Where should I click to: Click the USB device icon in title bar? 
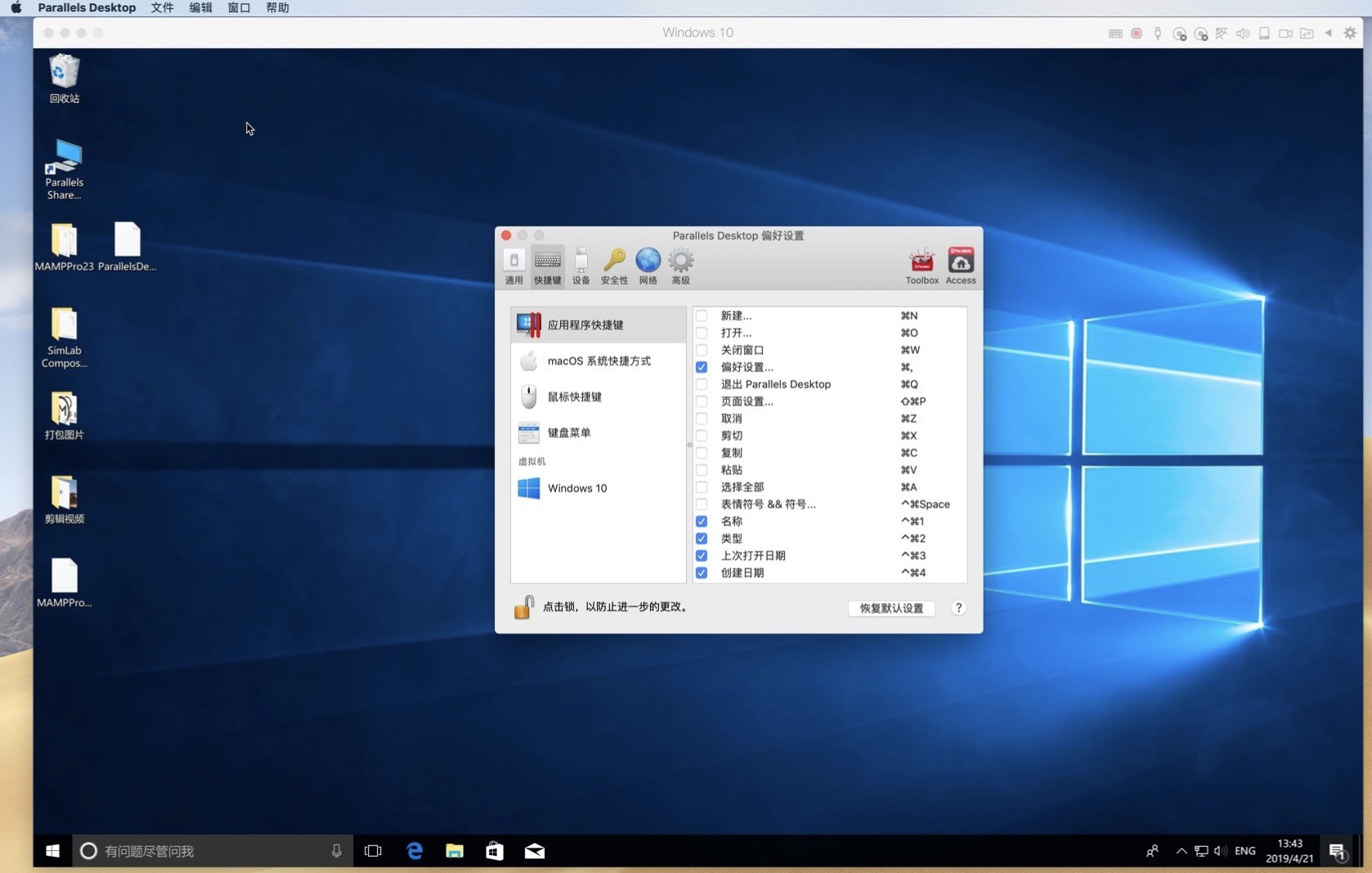(1158, 34)
